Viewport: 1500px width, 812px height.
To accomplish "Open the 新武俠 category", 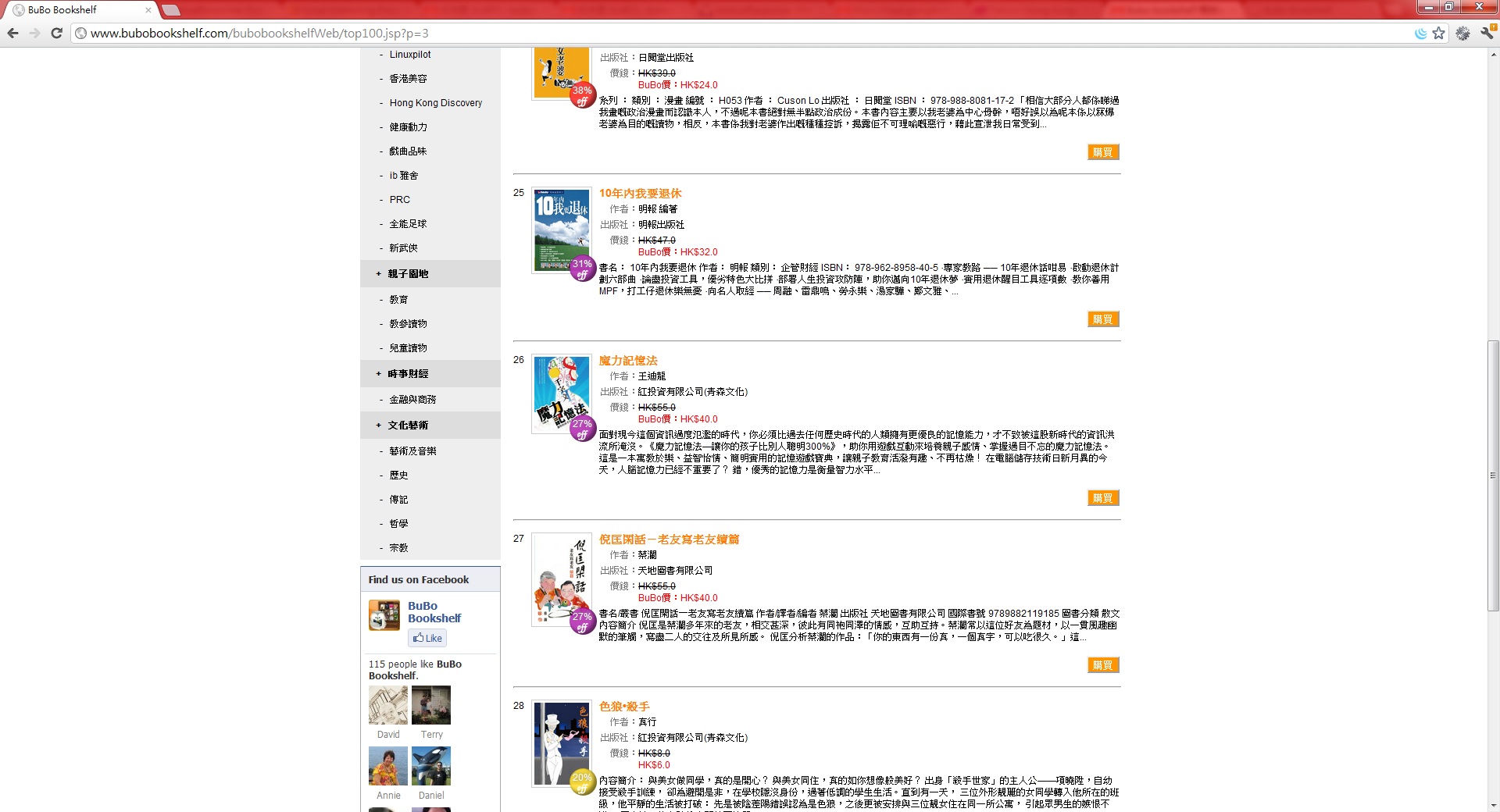I will [403, 248].
